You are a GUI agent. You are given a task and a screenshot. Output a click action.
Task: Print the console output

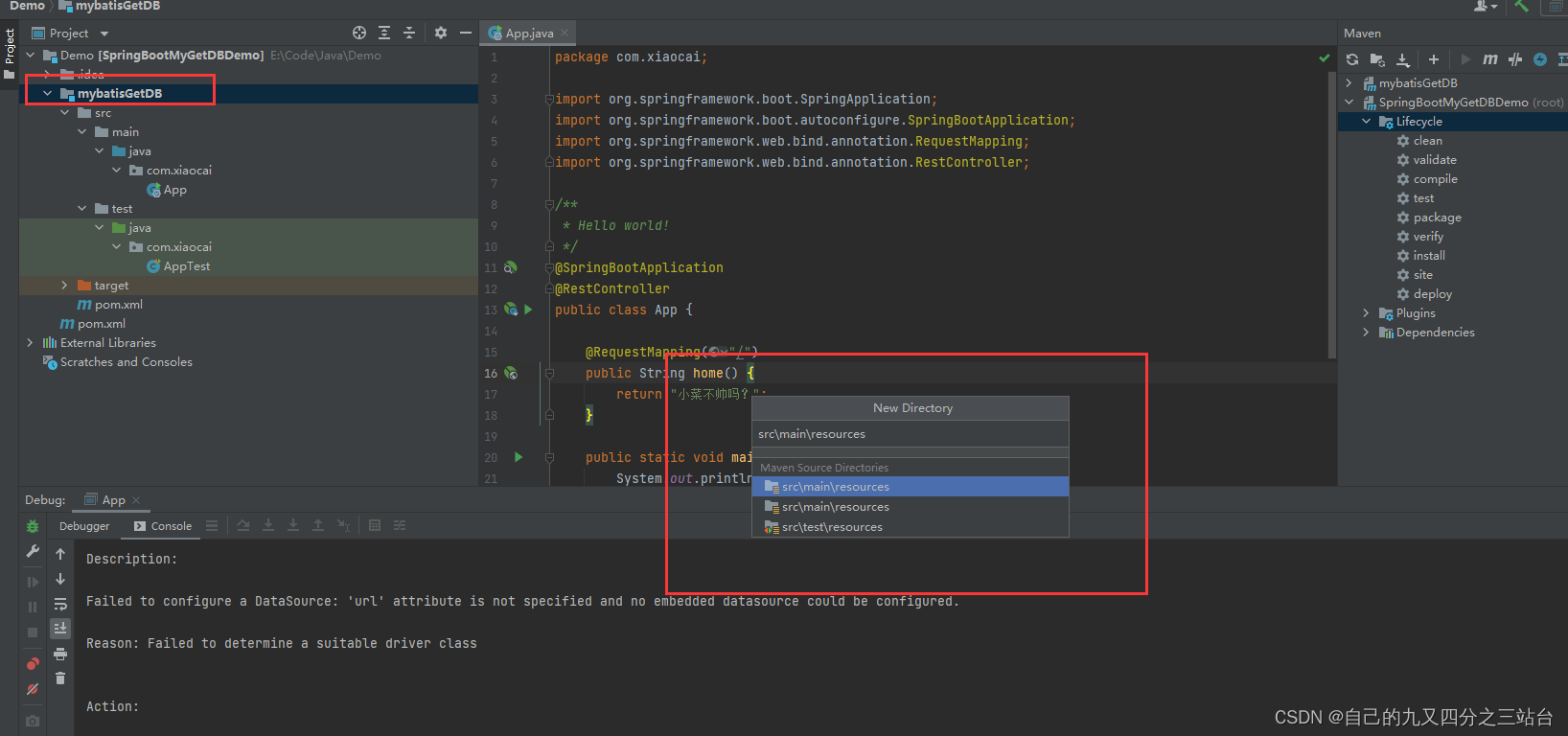tap(60, 654)
